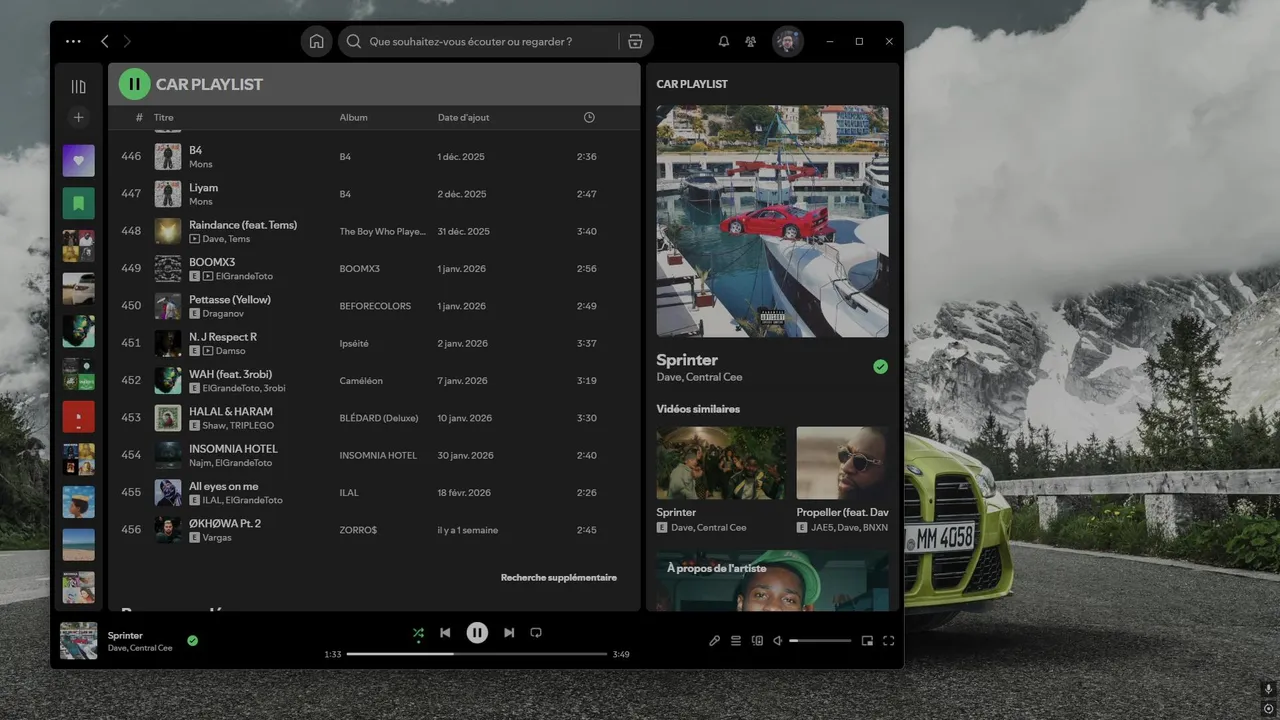Skip to the next track
This screenshot has width=1280, height=720.
pos(509,633)
